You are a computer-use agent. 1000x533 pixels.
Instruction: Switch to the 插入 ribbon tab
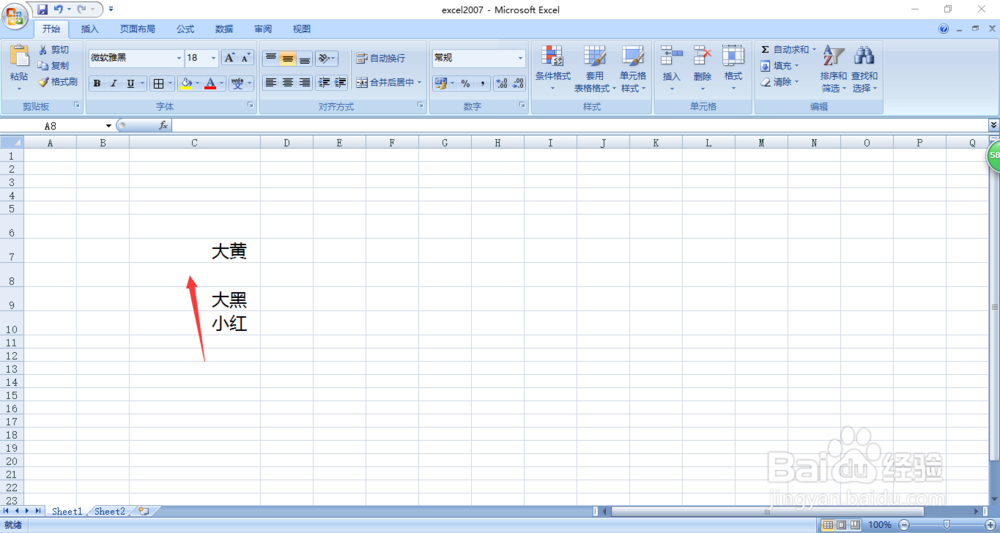tap(90, 29)
